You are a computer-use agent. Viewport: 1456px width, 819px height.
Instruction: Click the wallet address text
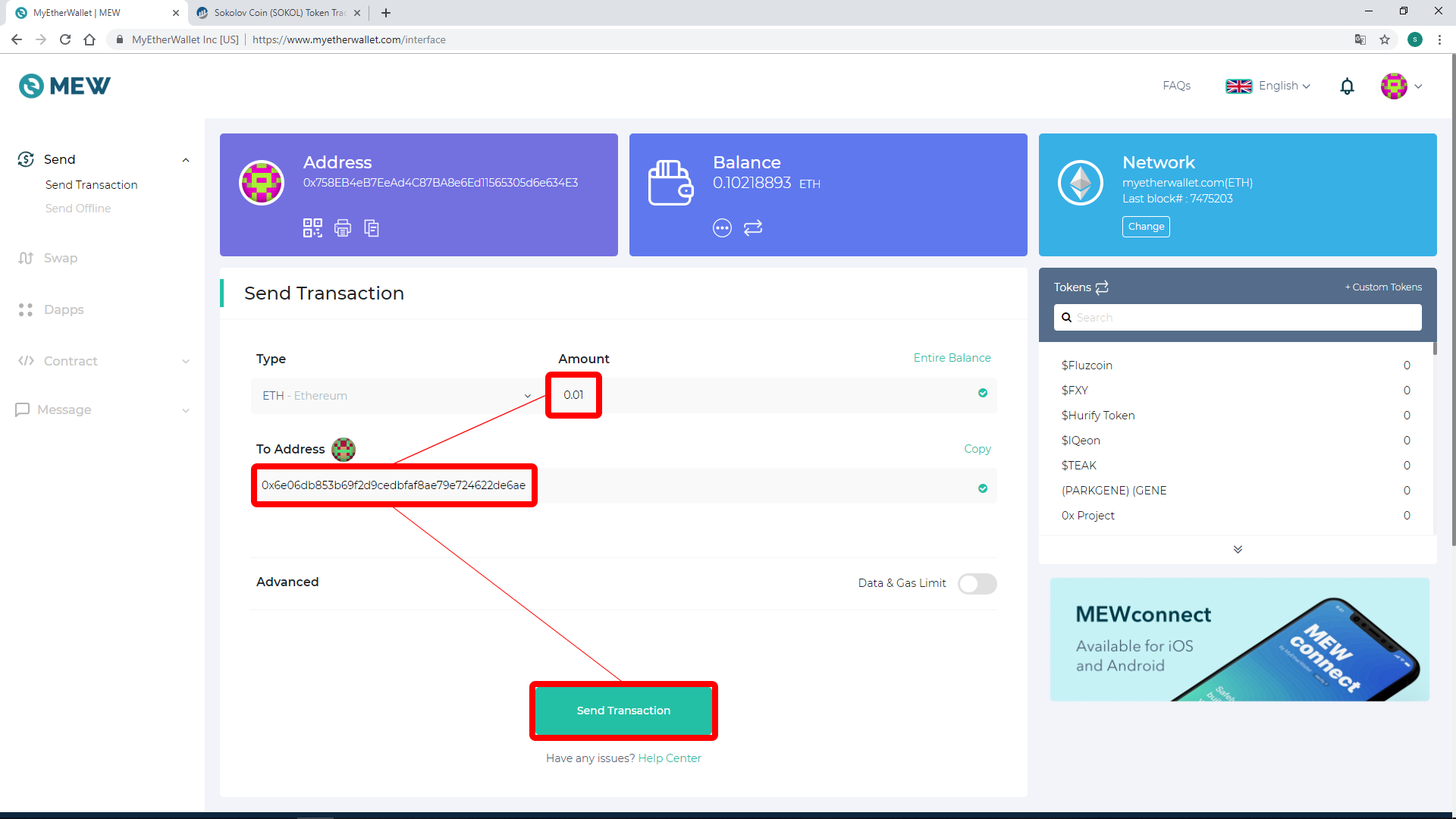point(441,183)
